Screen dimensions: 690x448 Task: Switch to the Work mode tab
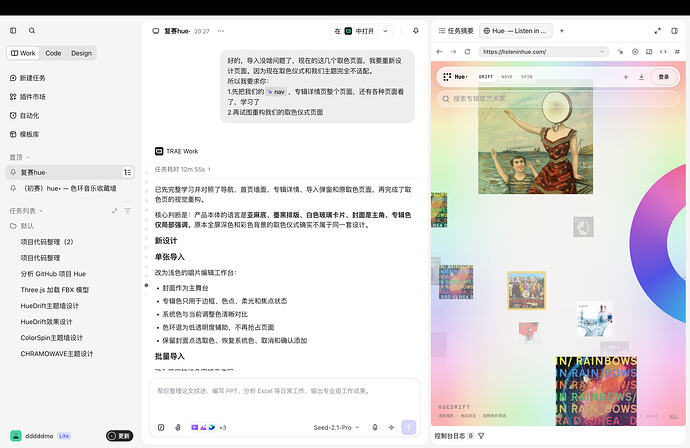pos(23,53)
